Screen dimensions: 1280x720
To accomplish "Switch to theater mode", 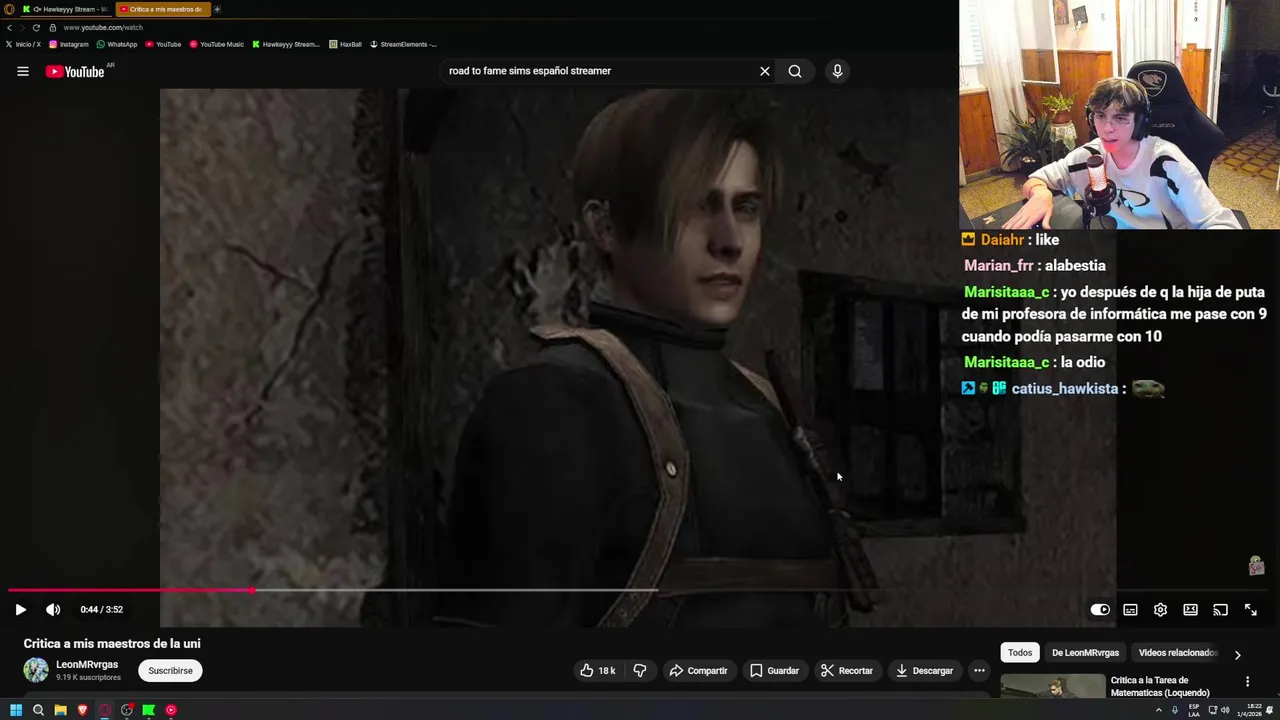I will click(x=1190, y=610).
